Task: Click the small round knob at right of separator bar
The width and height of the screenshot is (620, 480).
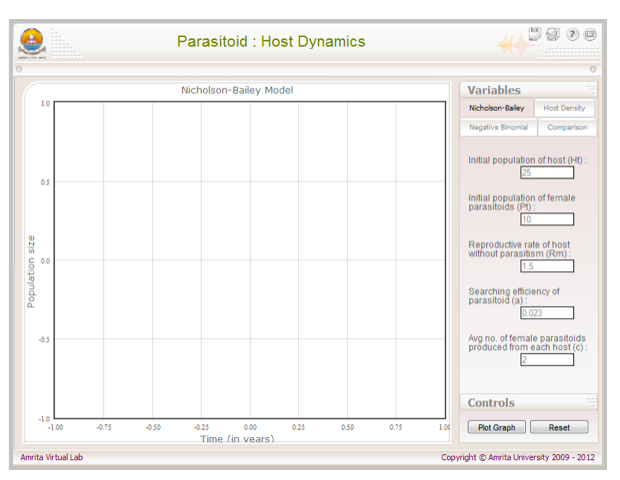Action: 593,69
